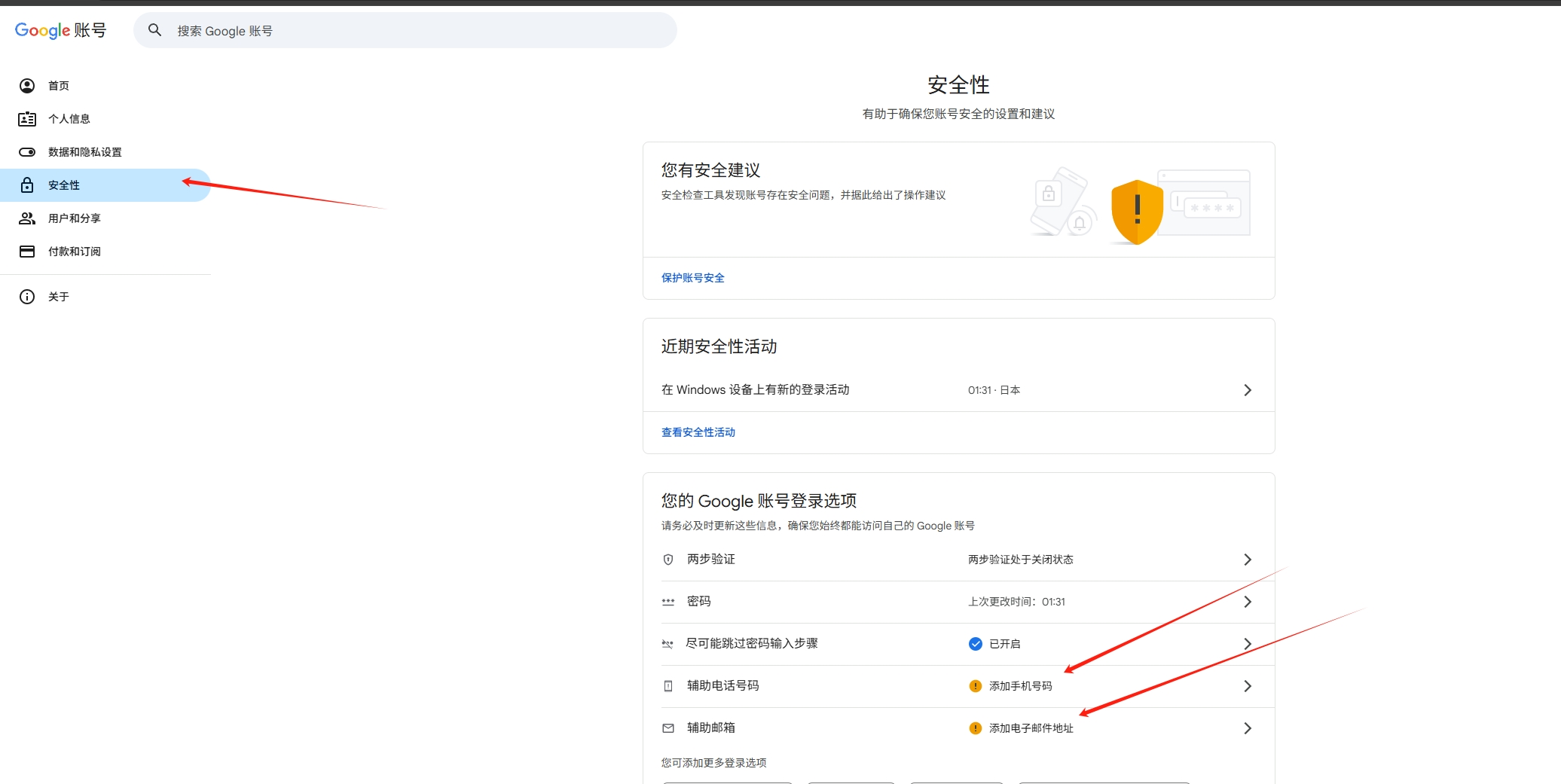Expand the 两步验证 row chevron

click(x=1248, y=560)
